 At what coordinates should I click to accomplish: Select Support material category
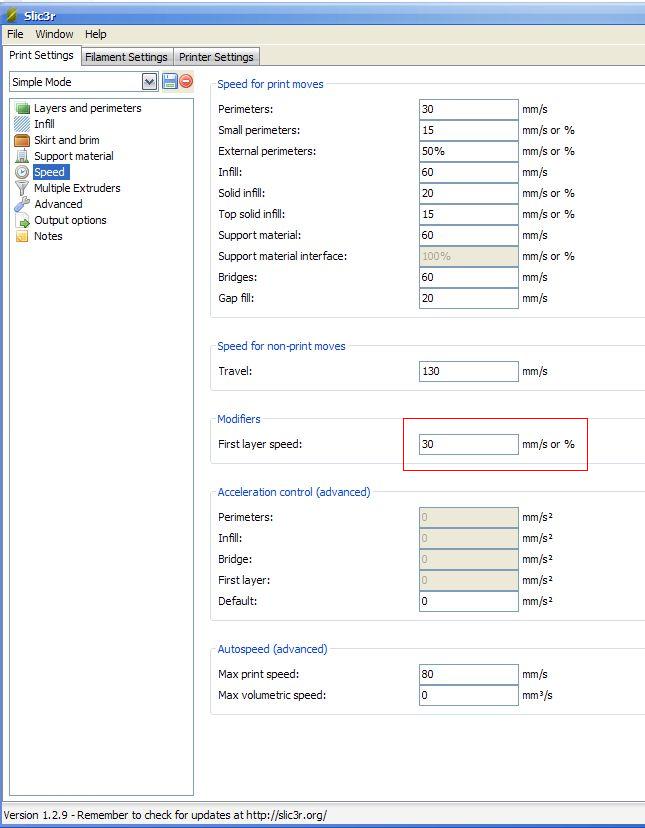(74, 156)
